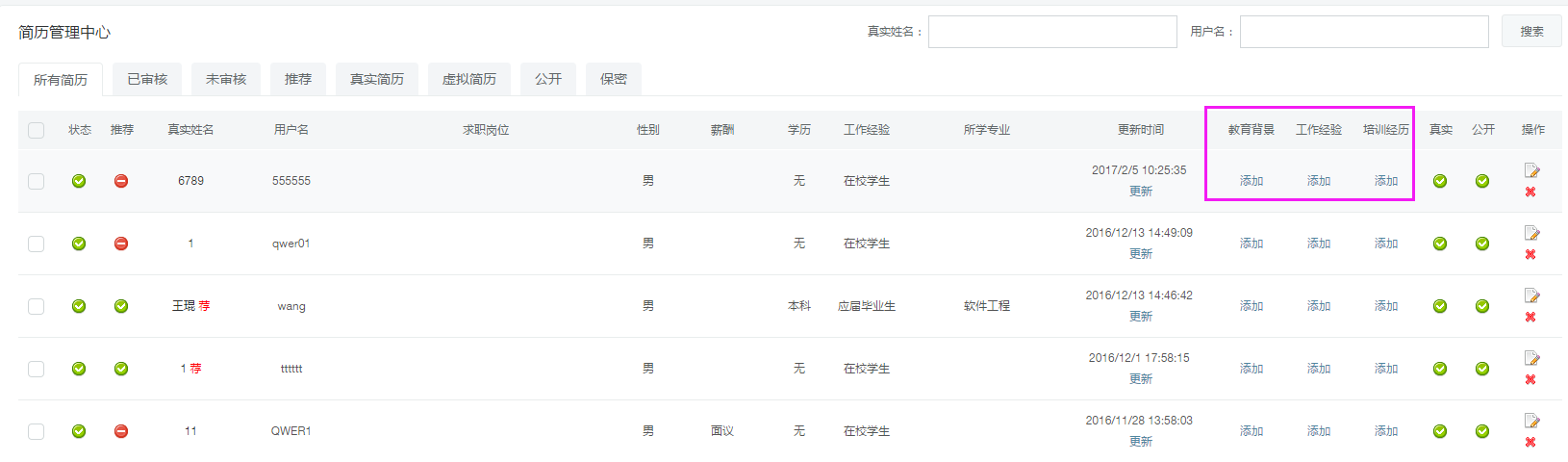Image resolution: width=1568 pixels, height=462 pixels.
Task: Click the green status icon for wang
Action: point(79,306)
